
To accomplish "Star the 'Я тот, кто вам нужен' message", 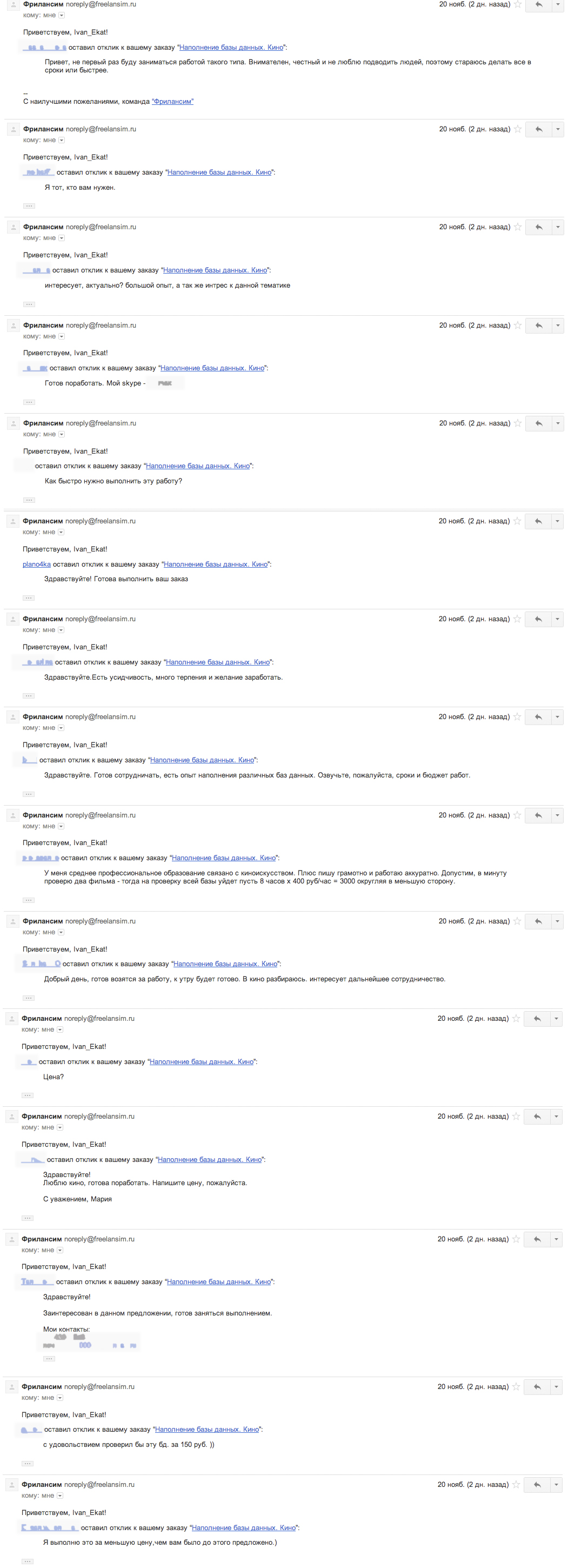I will point(518,129).
